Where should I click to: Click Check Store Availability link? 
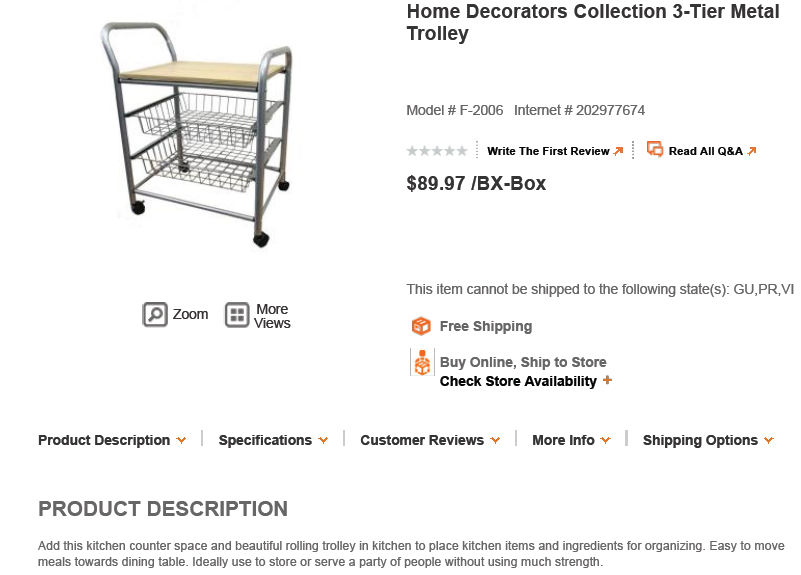click(x=518, y=381)
